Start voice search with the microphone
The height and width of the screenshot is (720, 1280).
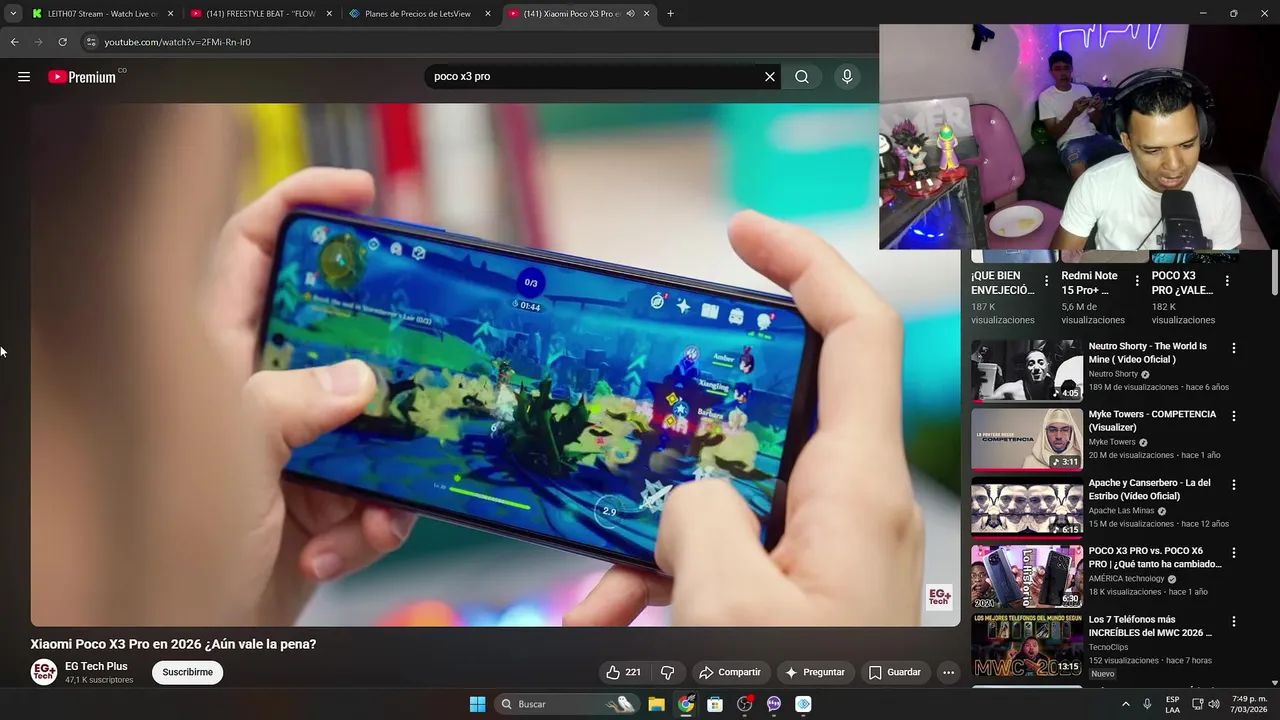[x=847, y=77]
